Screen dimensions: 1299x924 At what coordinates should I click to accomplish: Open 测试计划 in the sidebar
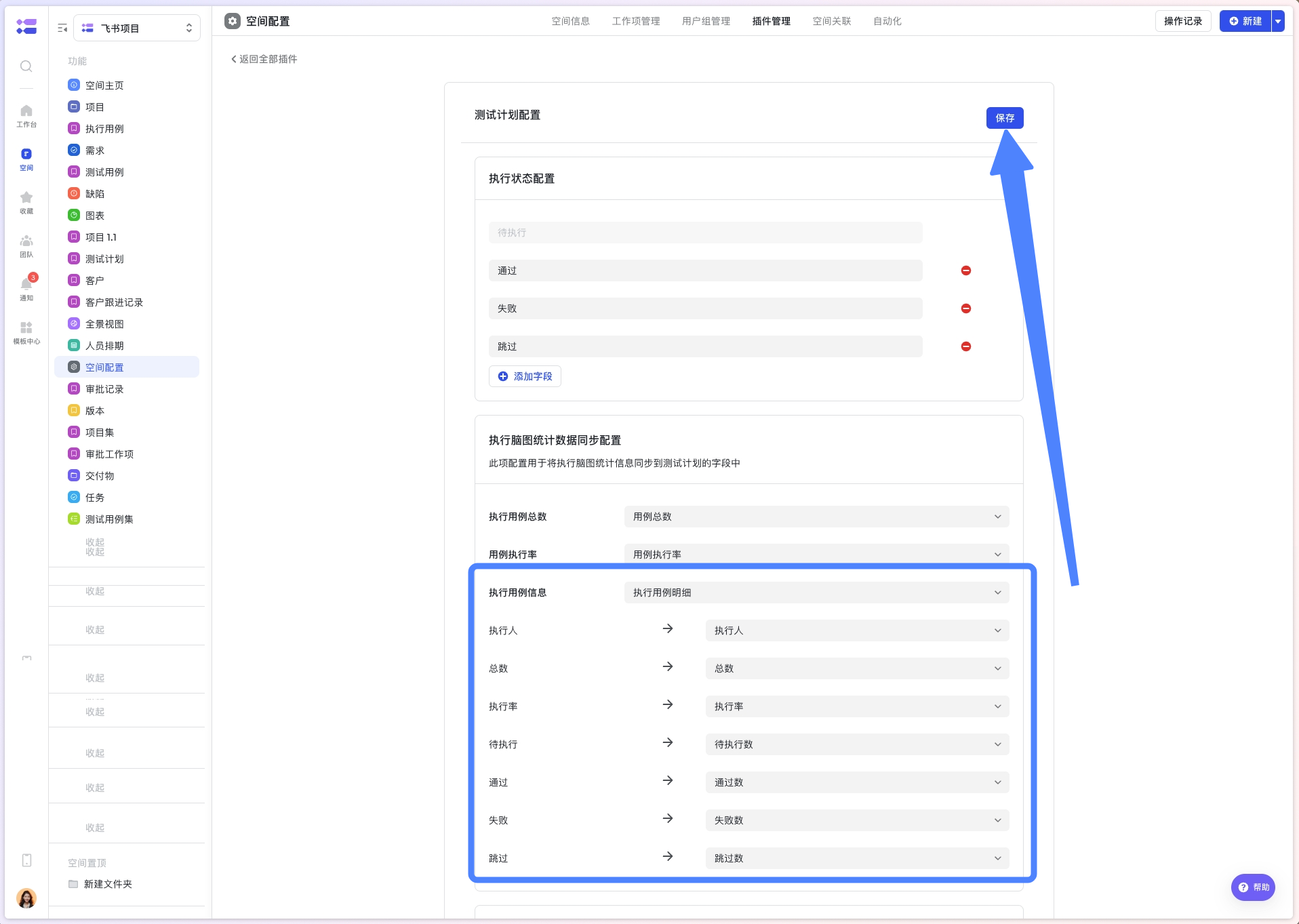[127, 259]
